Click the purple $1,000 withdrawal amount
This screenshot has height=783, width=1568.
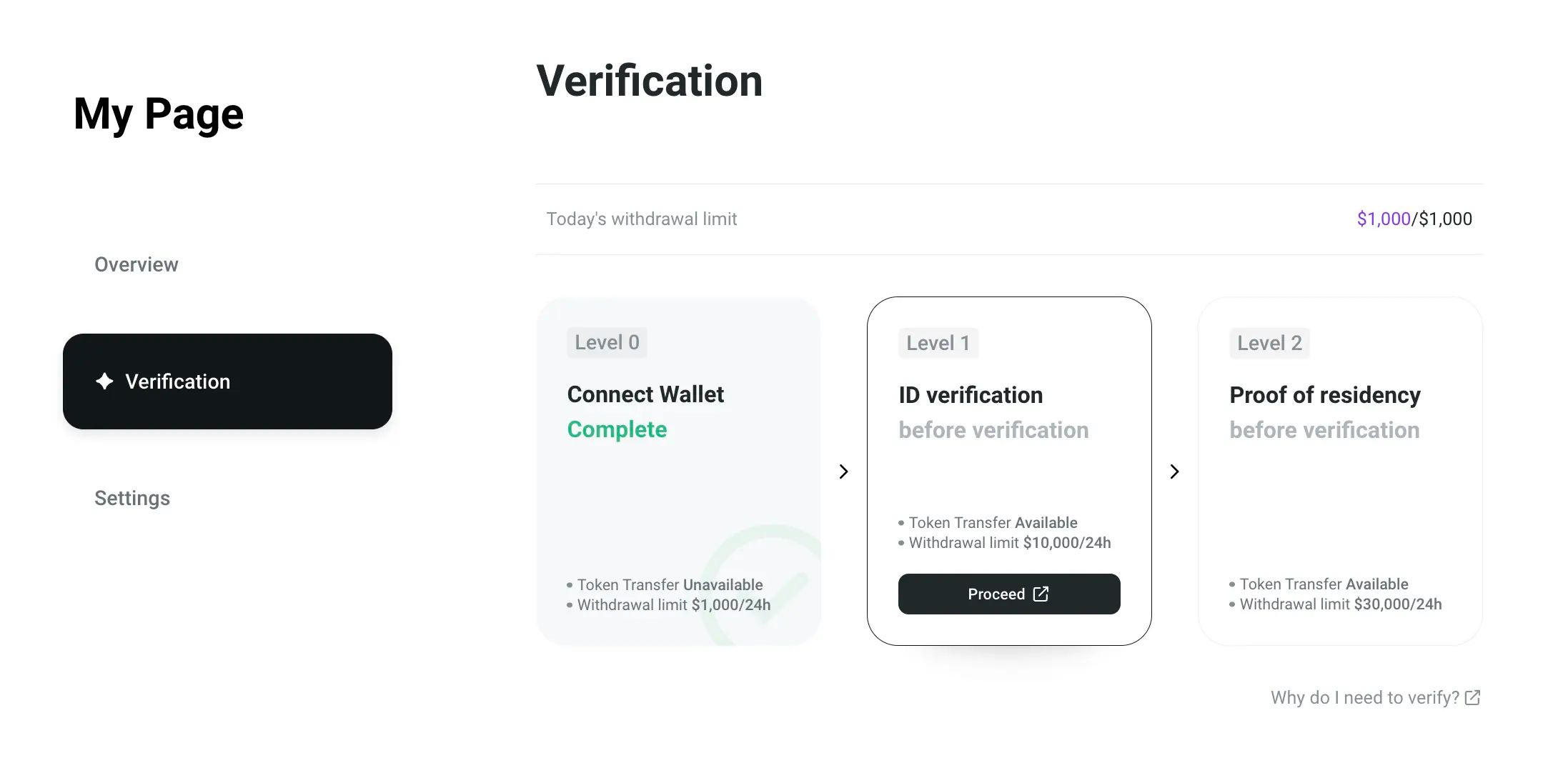point(1384,219)
